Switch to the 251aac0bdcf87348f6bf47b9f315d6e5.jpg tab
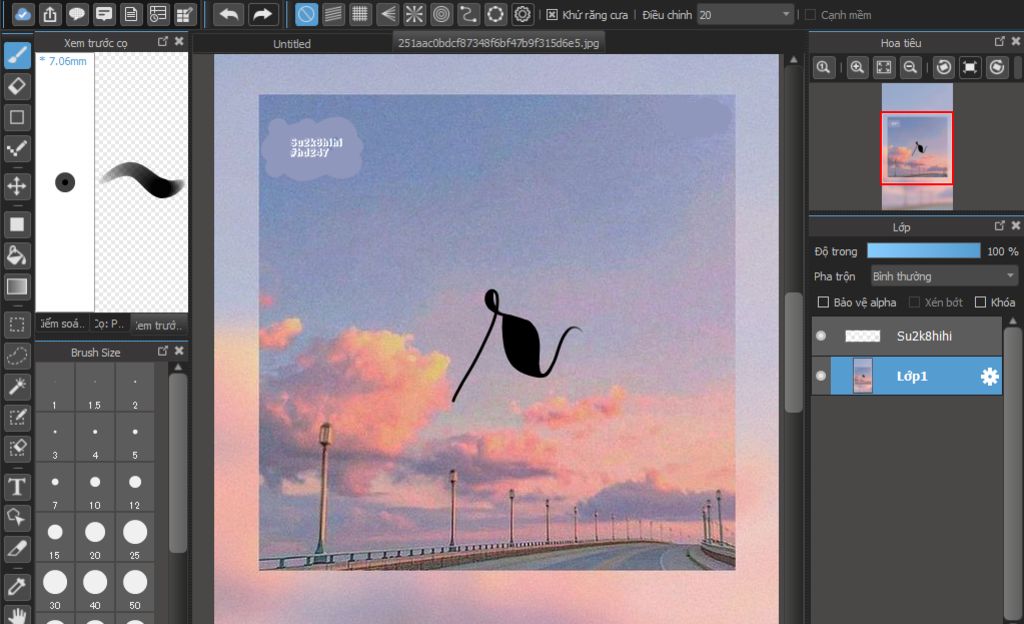The image size is (1024, 624). pyautogui.click(x=498, y=43)
